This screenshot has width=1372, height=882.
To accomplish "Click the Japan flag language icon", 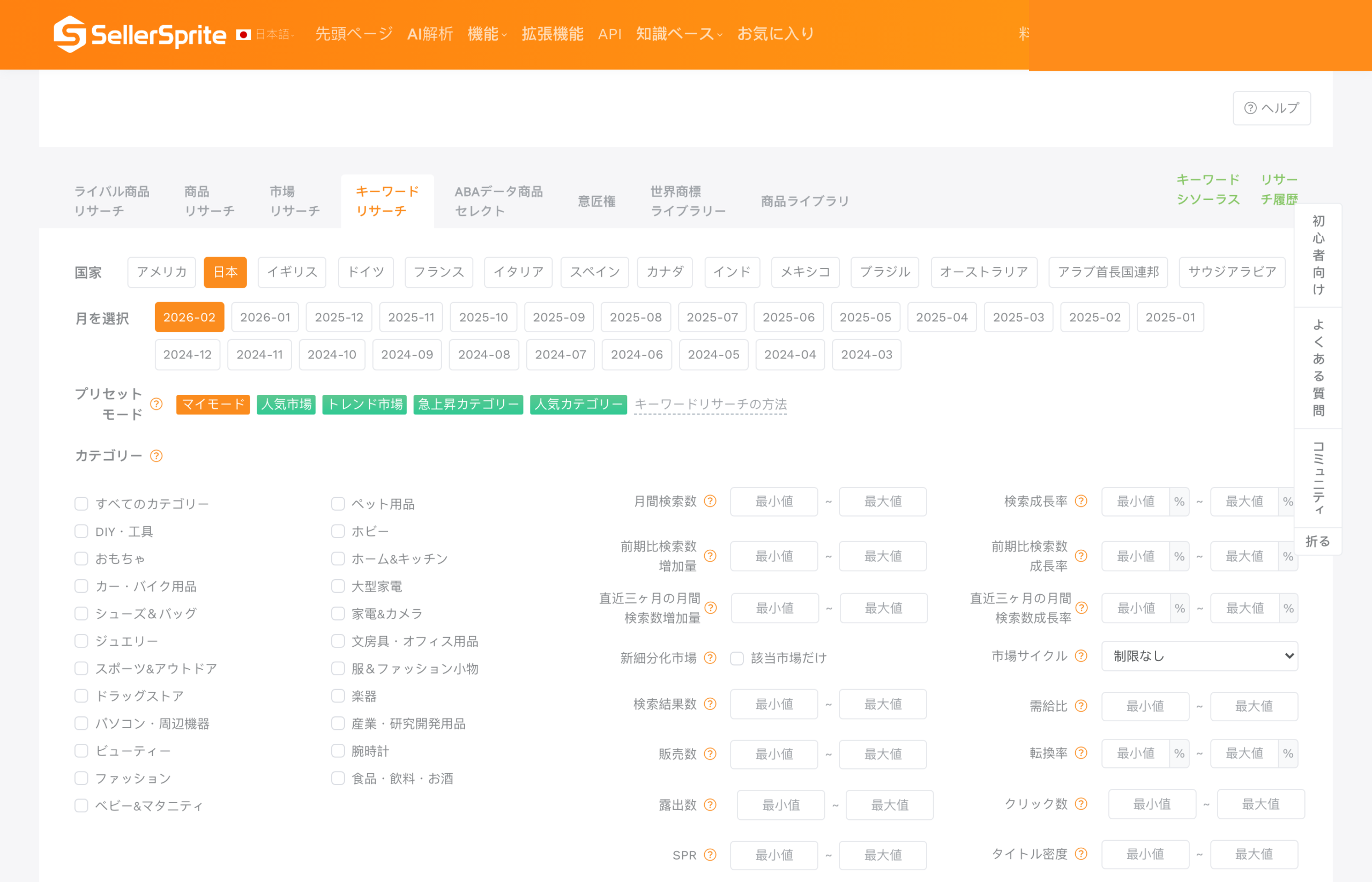I will point(244,34).
